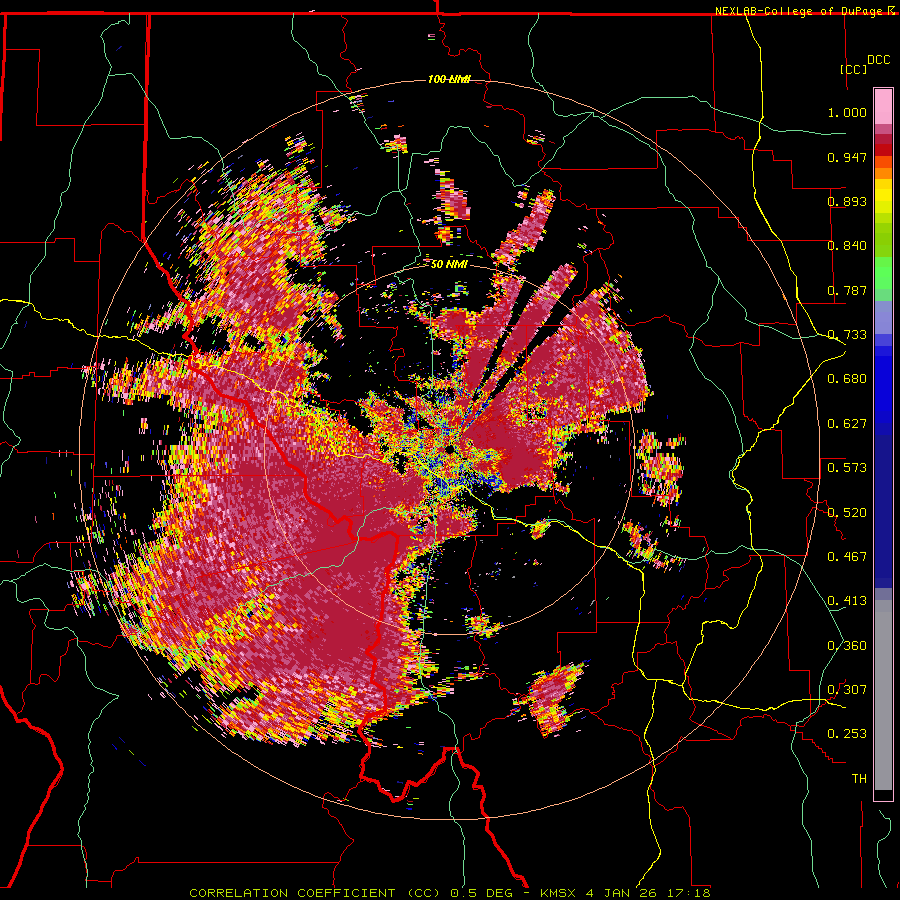
Task: Select the 0.680 value on color scale
Action: coord(847,379)
